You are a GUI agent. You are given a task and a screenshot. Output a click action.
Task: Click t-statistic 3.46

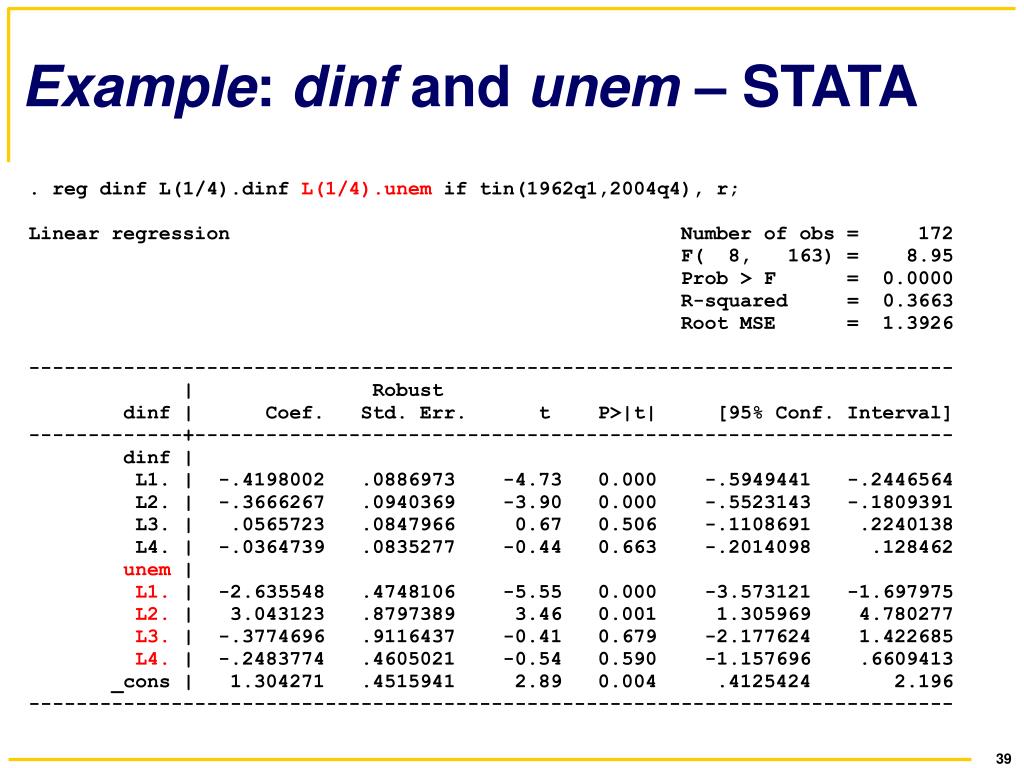(538, 614)
